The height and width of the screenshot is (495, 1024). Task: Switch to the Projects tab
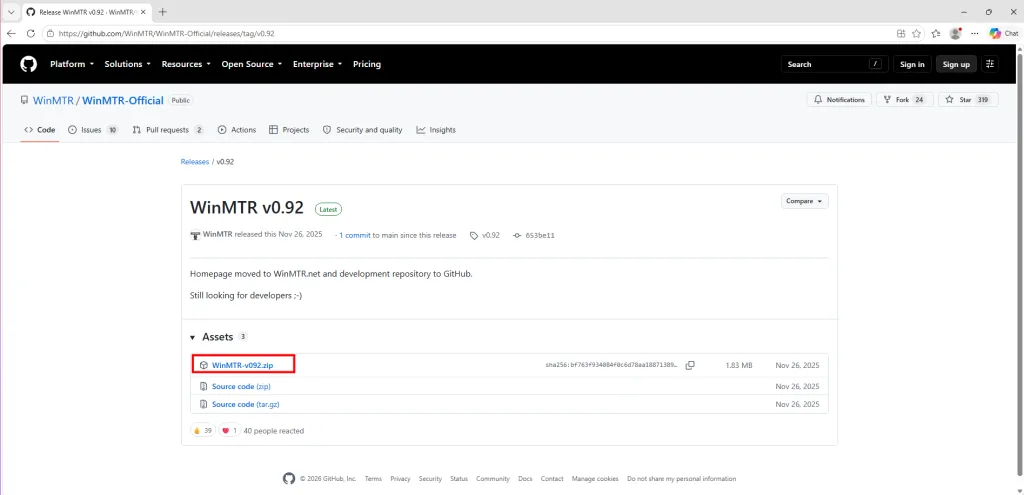tap(289, 130)
